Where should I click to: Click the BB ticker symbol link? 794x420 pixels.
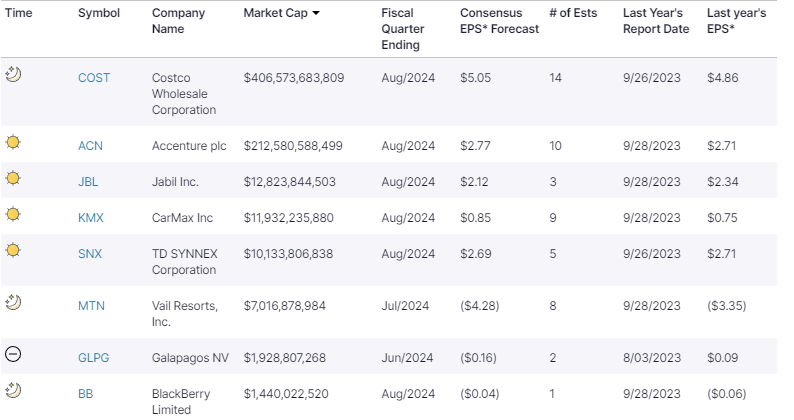coord(85,394)
